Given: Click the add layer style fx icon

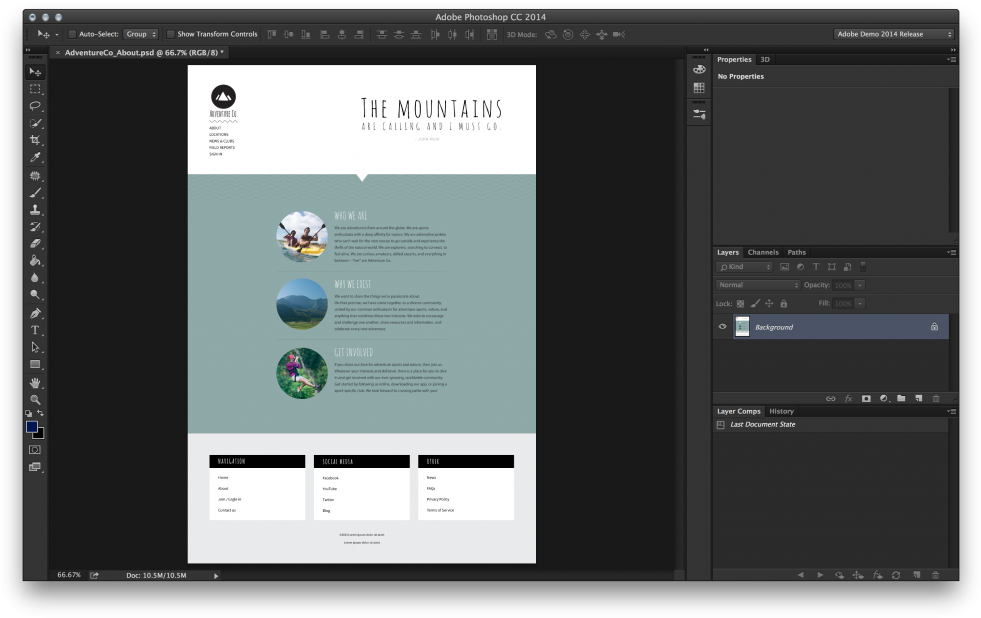Looking at the screenshot, I should pos(848,398).
